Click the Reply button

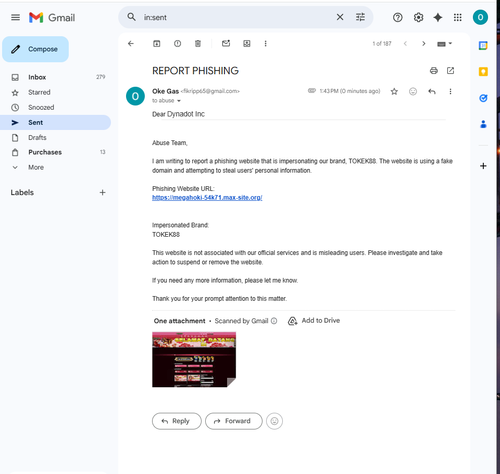177,421
